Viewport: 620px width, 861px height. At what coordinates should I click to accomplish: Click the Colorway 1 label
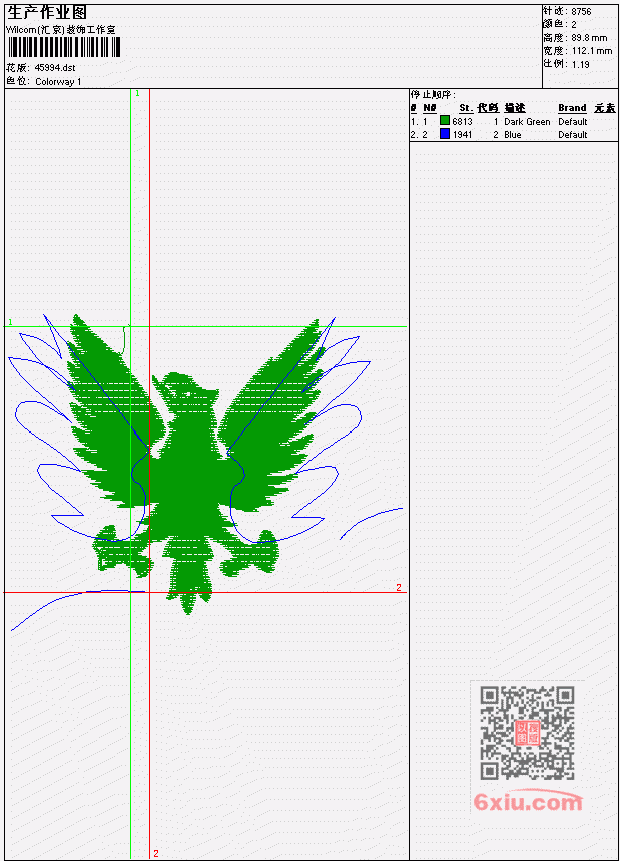tap(58, 81)
